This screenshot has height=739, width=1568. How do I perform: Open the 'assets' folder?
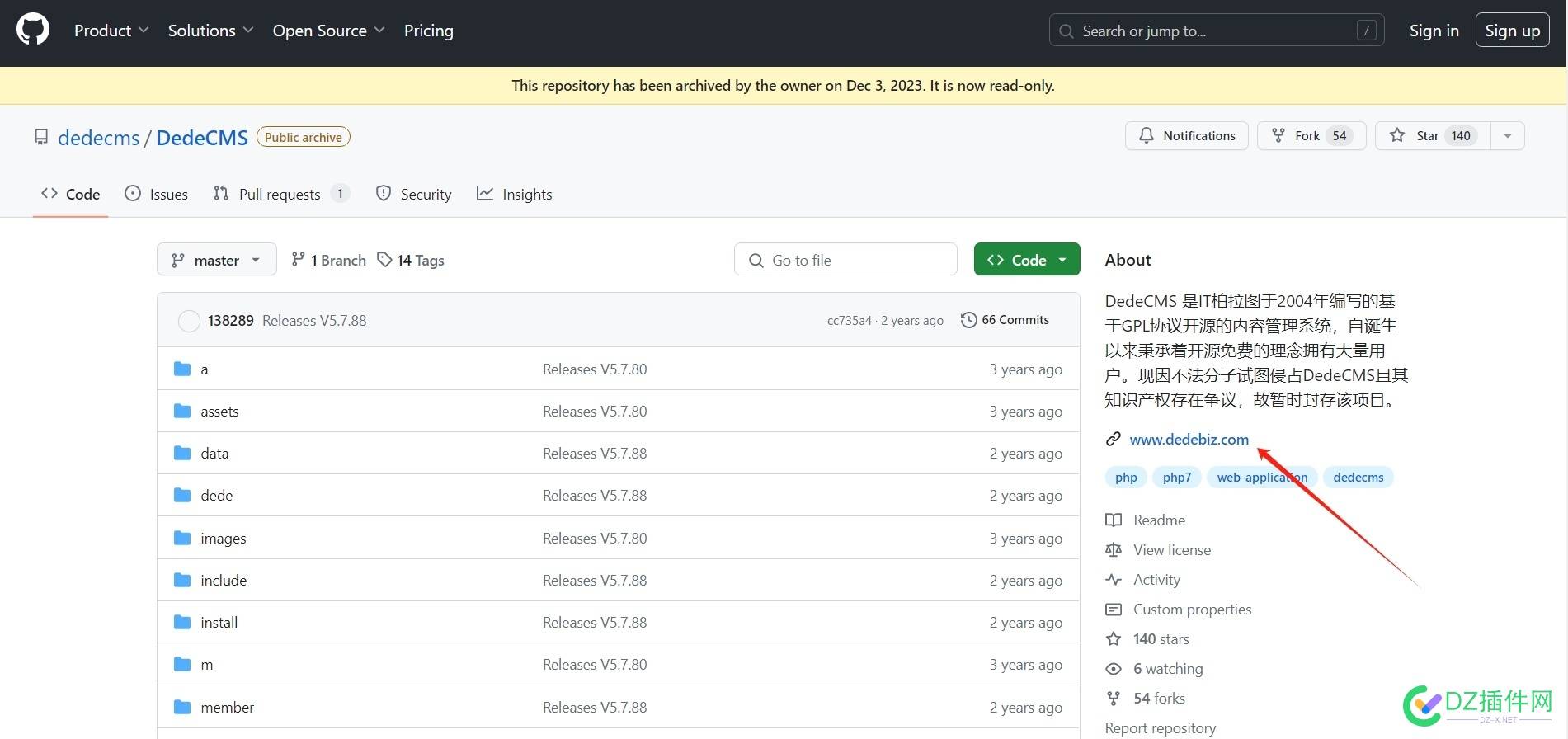219,412
